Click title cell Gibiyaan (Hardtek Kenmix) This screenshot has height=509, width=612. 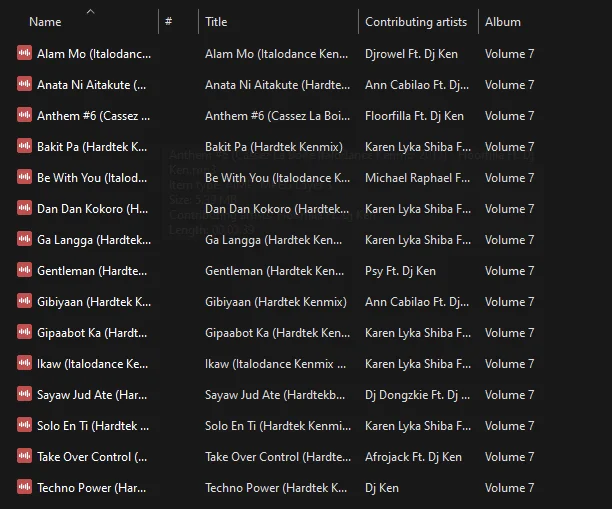click(x=276, y=302)
